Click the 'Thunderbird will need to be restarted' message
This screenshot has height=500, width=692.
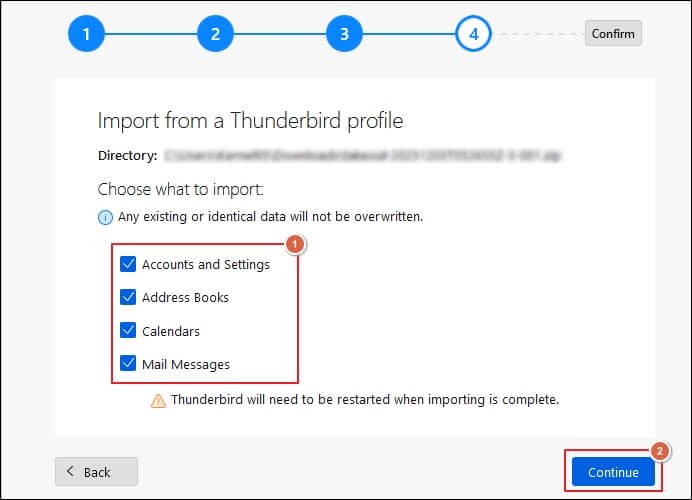[365, 400]
